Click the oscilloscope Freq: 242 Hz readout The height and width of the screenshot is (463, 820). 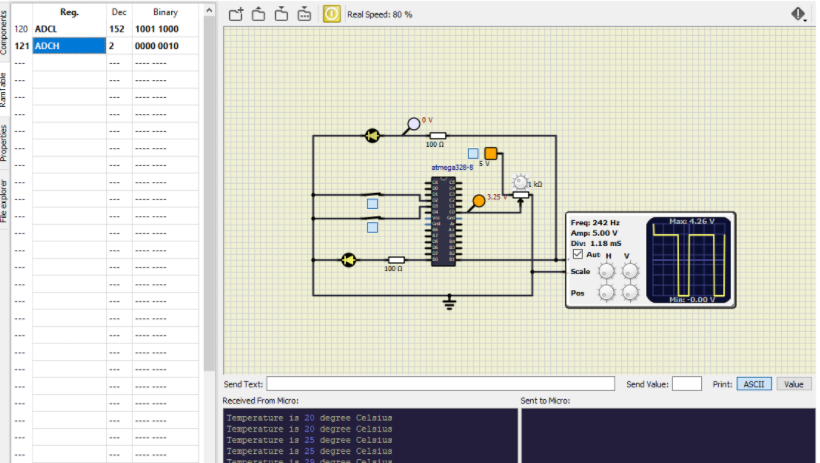[x=595, y=222]
